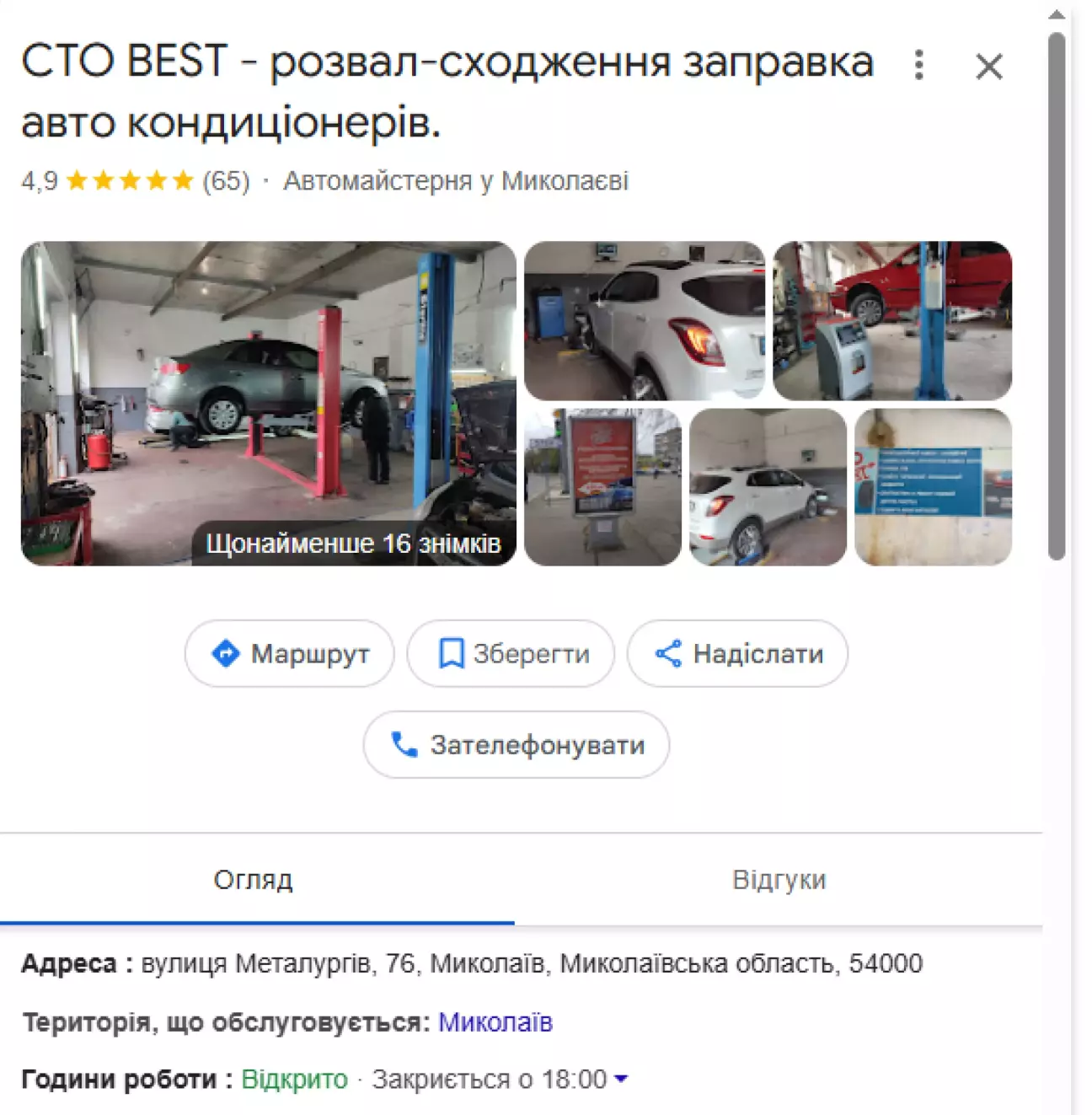Click the five-star rating icons
This screenshot has height=1115, width=1092.
click(130, 180)
